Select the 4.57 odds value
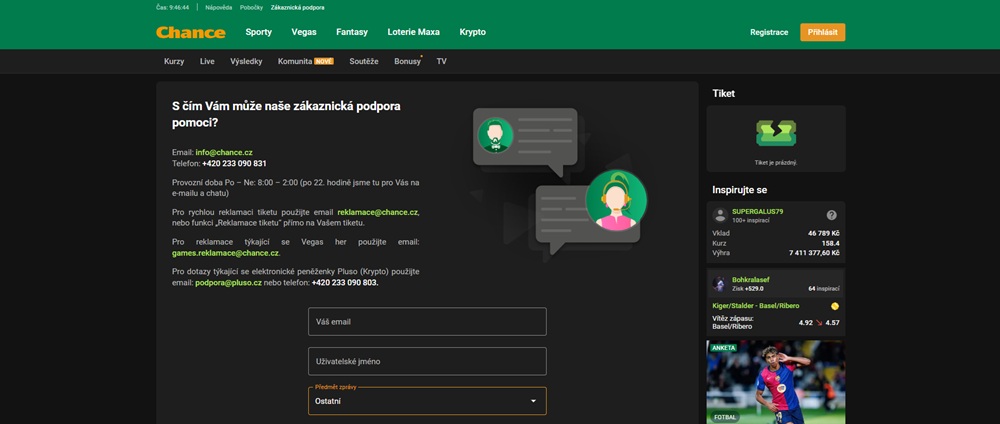 831,323
